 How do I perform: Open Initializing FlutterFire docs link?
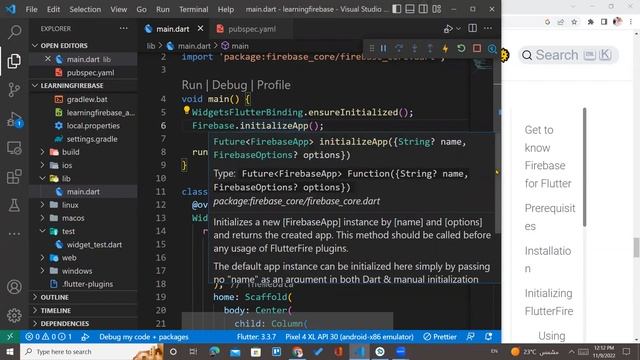(549, 302)
